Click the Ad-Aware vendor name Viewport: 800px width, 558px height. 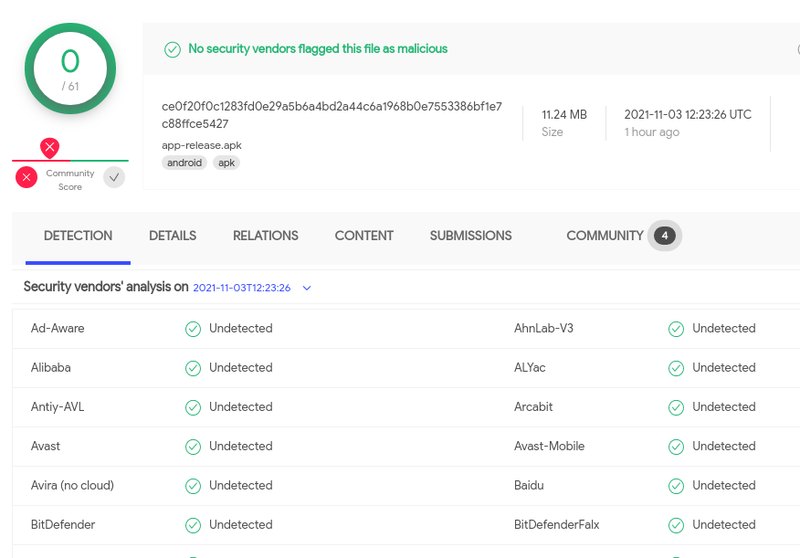[x=58, y=328]
